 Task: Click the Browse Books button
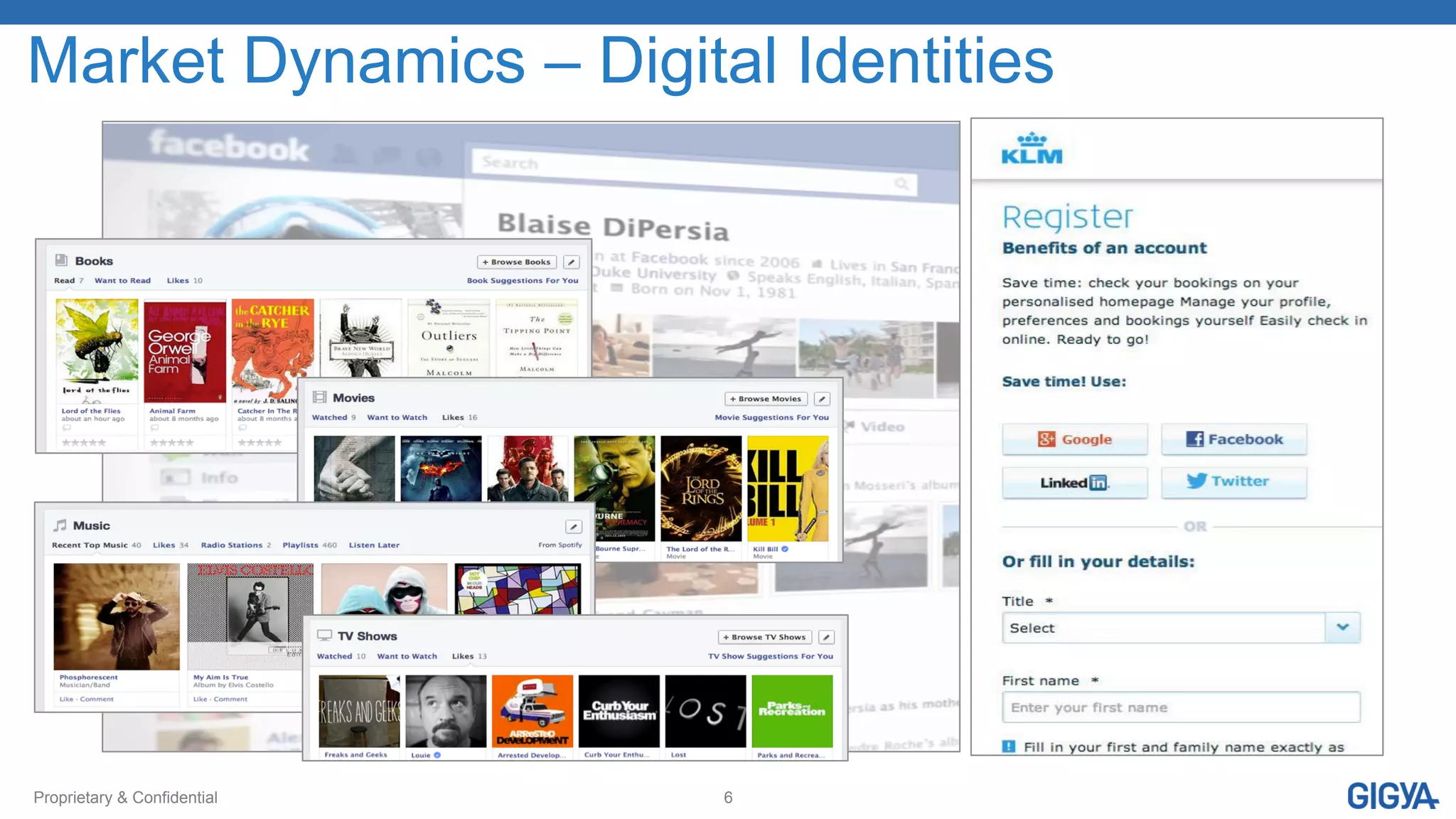tap(517, 262)
